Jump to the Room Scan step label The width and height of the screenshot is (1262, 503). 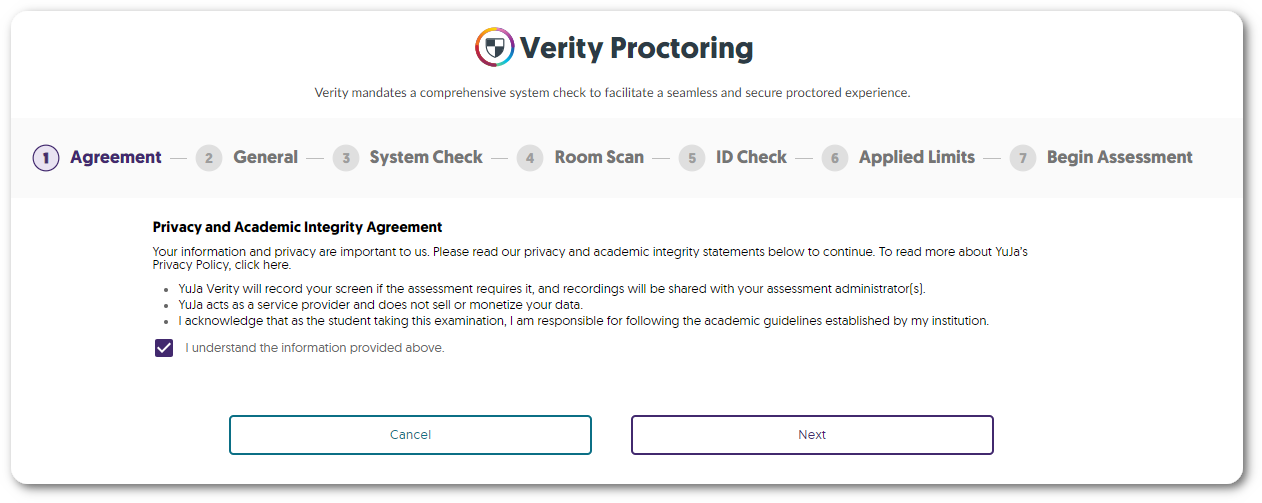599,157
